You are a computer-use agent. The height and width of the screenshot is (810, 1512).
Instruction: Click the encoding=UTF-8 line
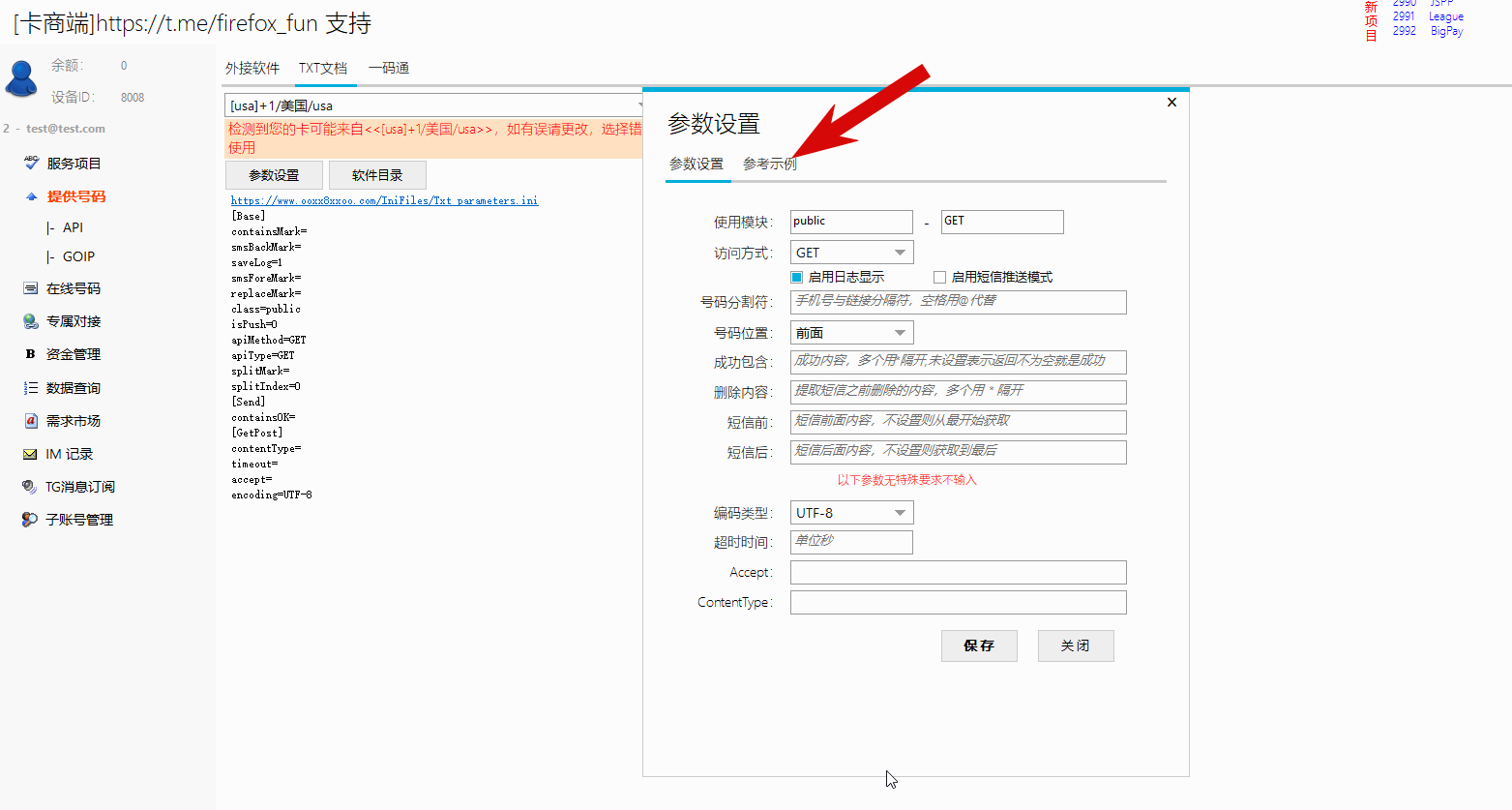[x=272, y=495]
